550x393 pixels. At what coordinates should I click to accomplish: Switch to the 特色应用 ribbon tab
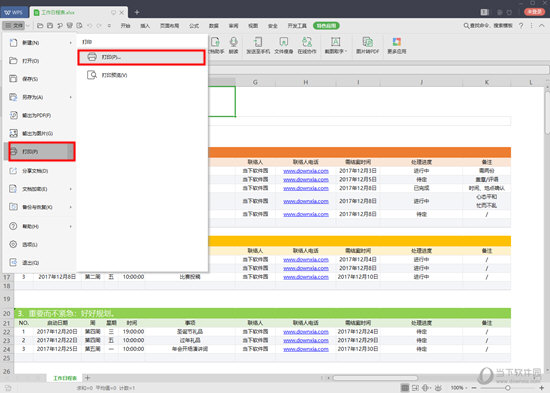click(x=326, y=26)
